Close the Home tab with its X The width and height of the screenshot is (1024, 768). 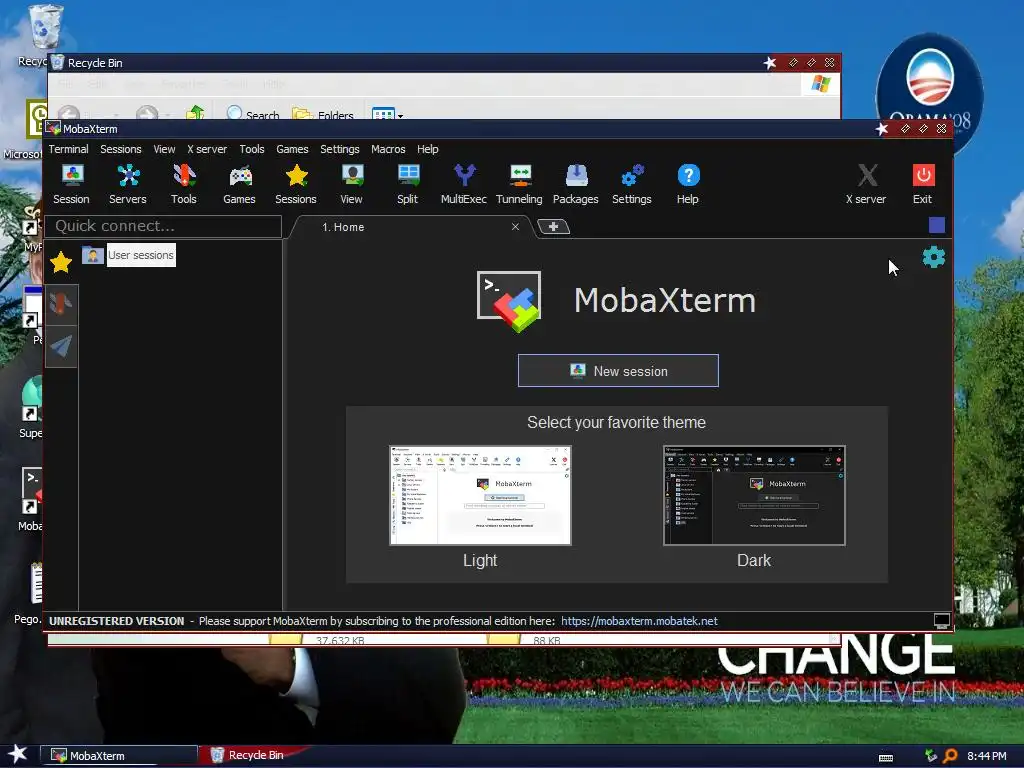tap(515, 227)
